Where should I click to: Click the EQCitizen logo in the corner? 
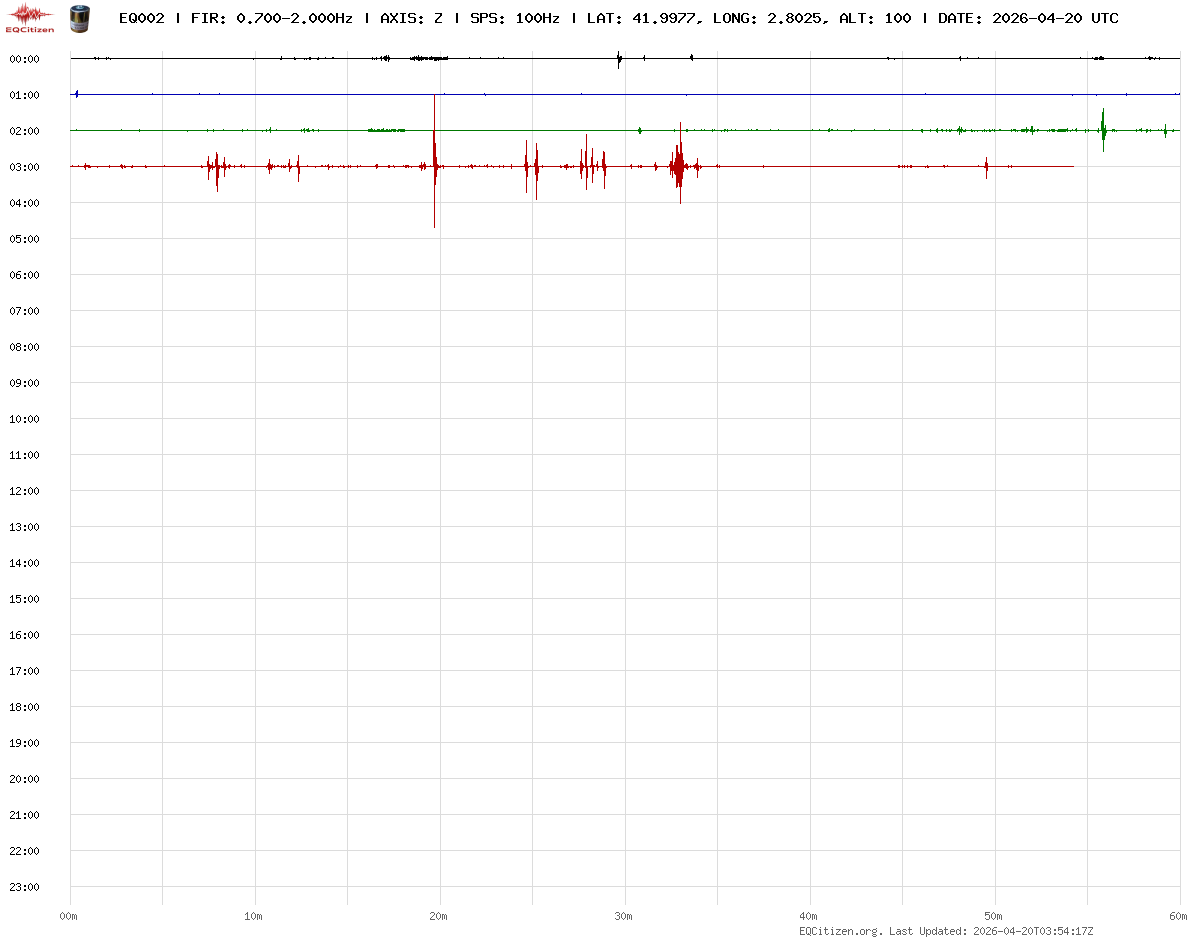(x=30, y=18)
